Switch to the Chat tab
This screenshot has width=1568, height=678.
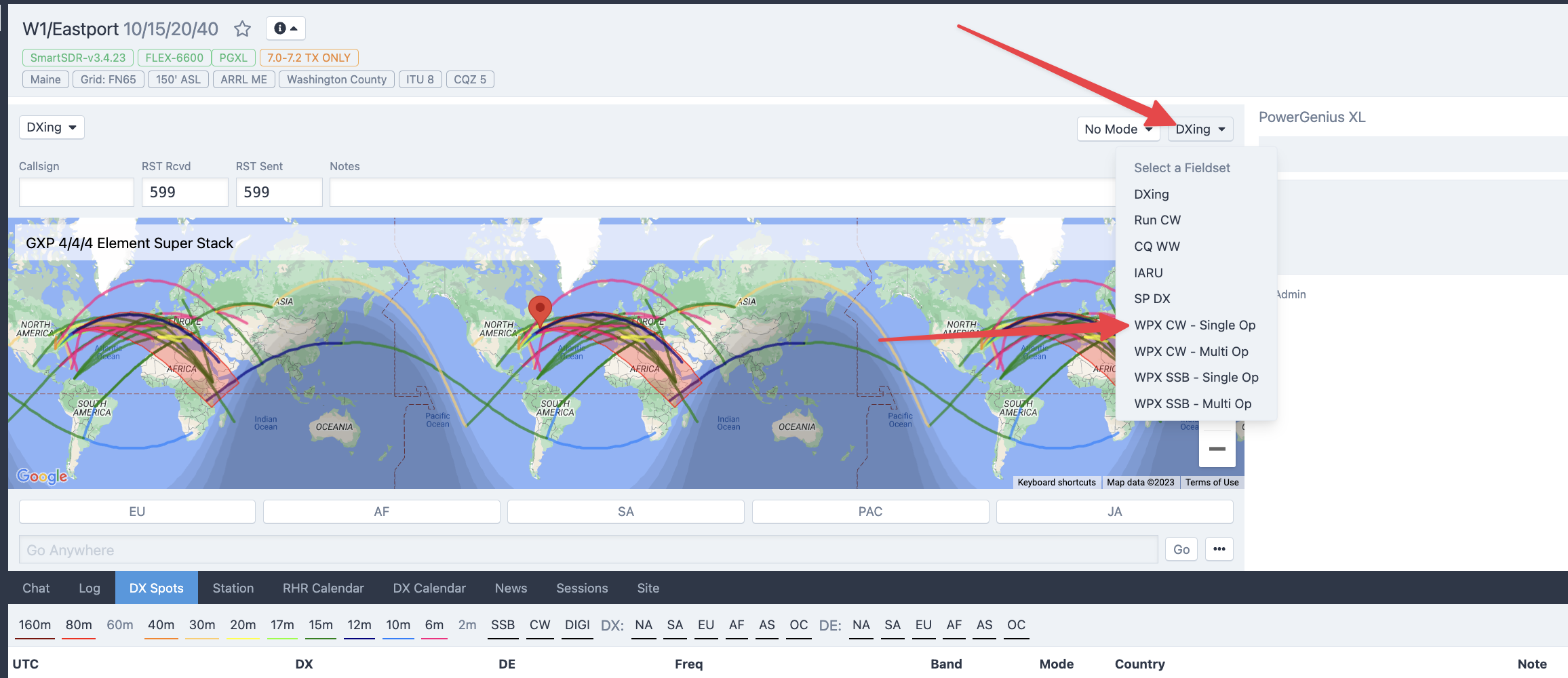click(36, 588)
